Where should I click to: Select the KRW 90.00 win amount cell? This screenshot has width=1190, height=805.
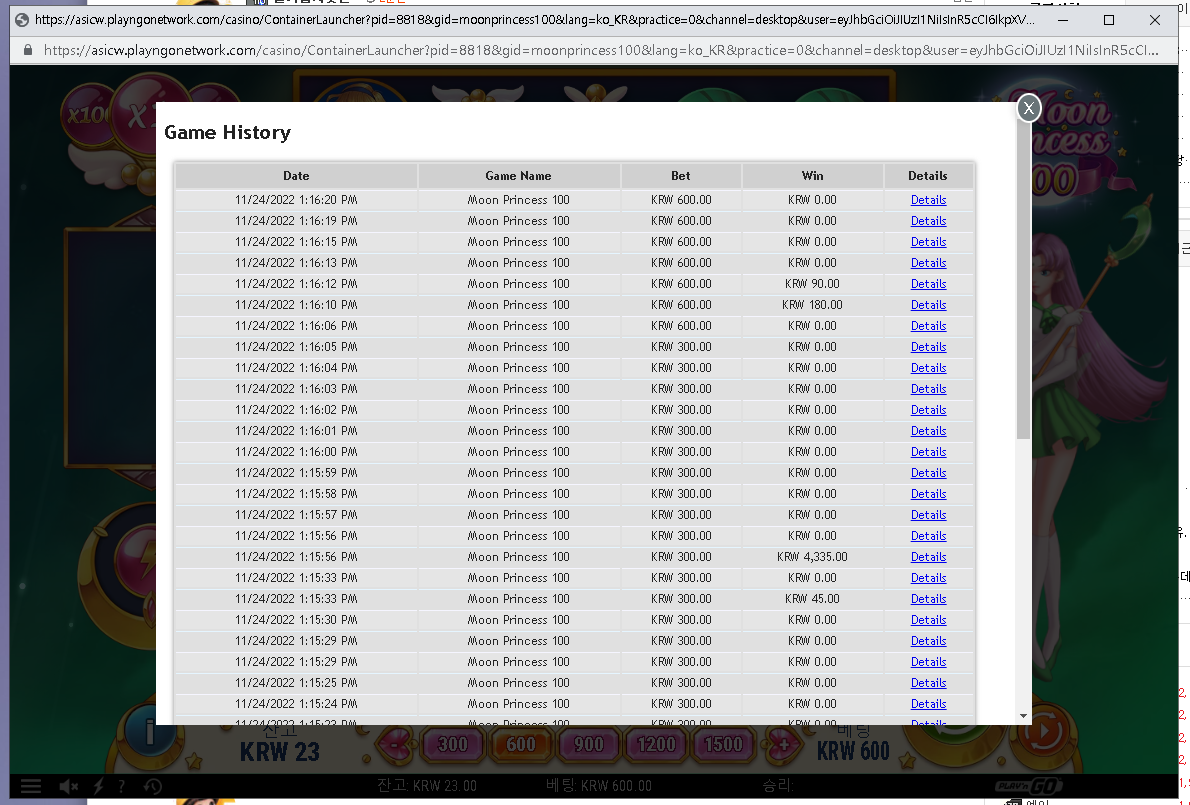click(812, 284)
